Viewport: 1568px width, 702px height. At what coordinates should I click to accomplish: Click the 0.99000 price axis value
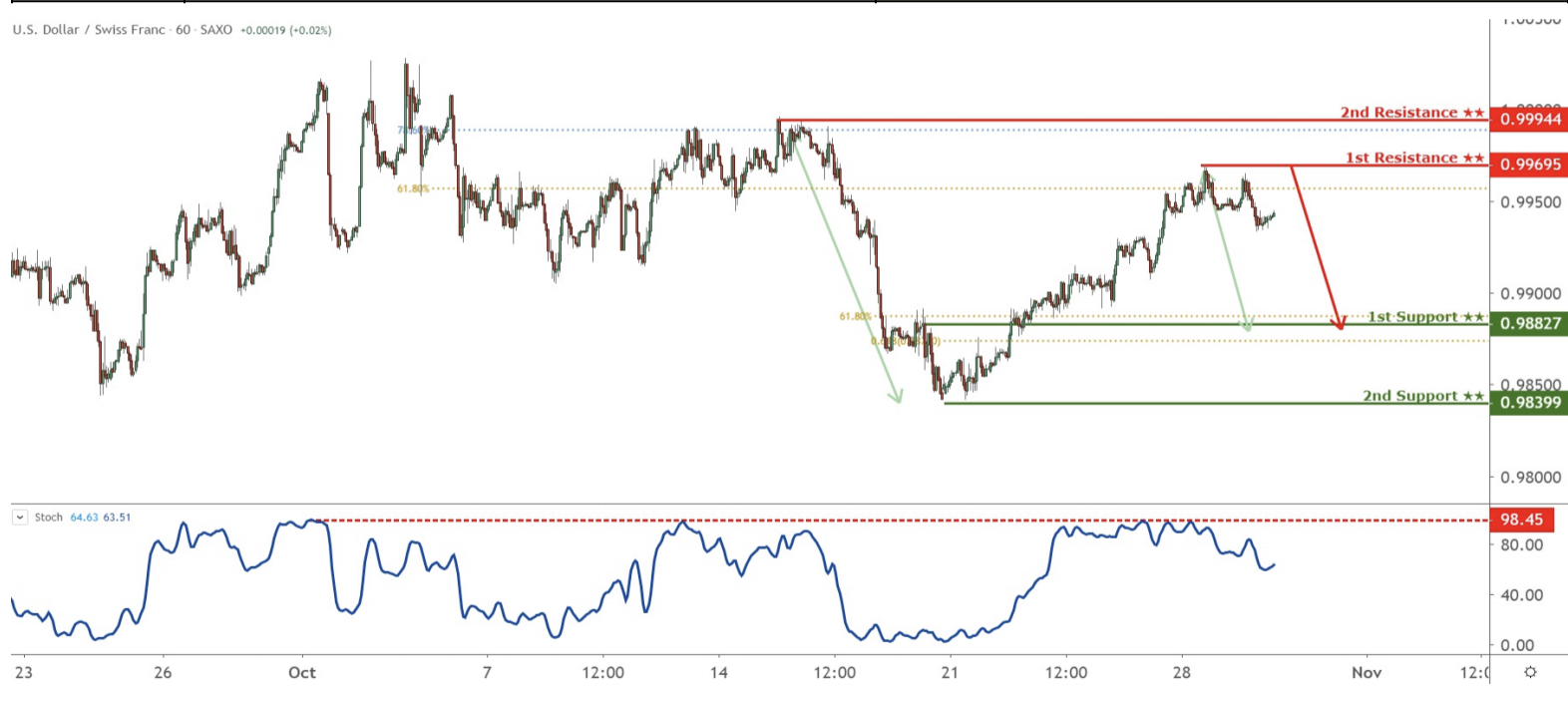1531,294
